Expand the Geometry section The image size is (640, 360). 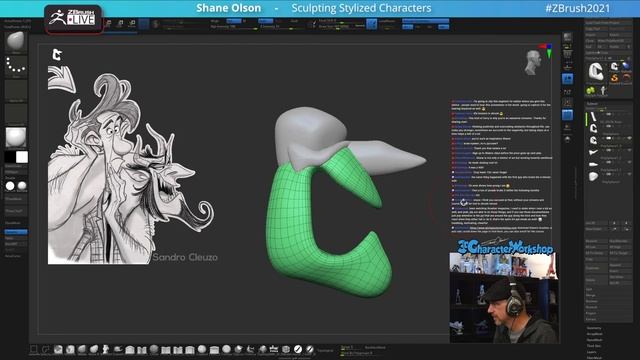point(594,328)
